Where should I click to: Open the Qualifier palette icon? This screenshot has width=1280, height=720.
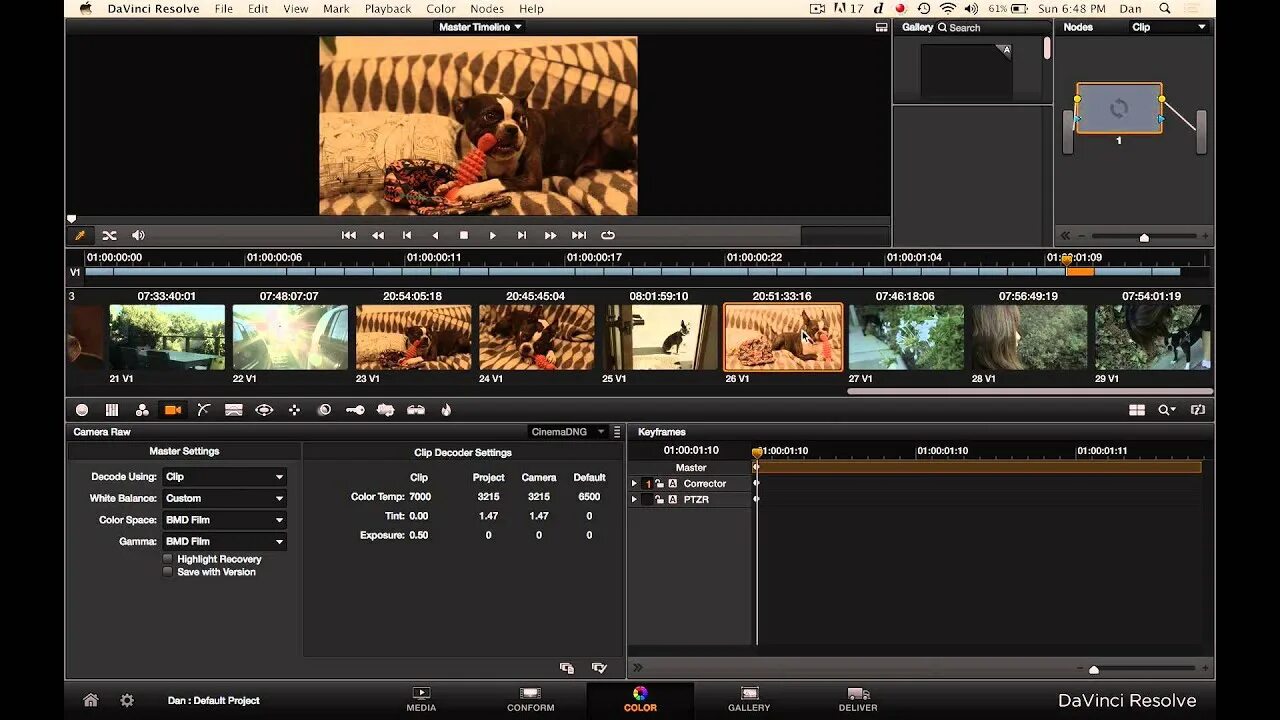click(234, 410)
